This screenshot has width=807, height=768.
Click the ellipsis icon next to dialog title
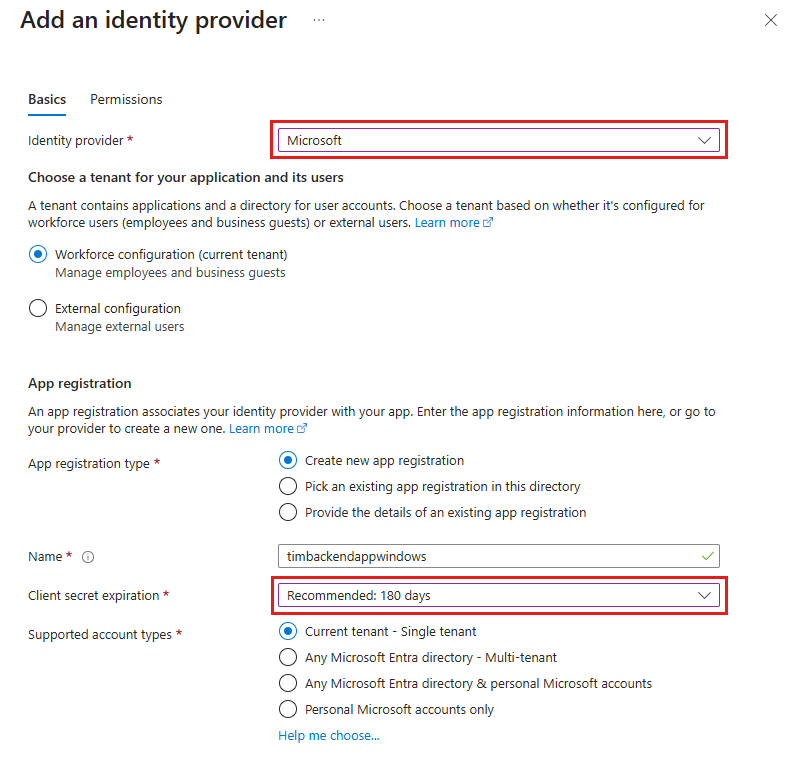pyautogui.click(x=318, y=20)
